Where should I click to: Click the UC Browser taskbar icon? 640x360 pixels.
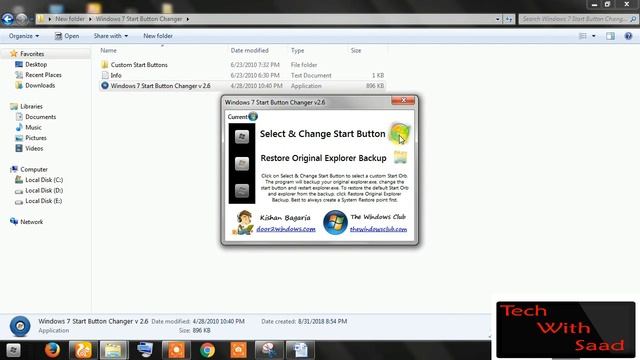coord(83,350)
